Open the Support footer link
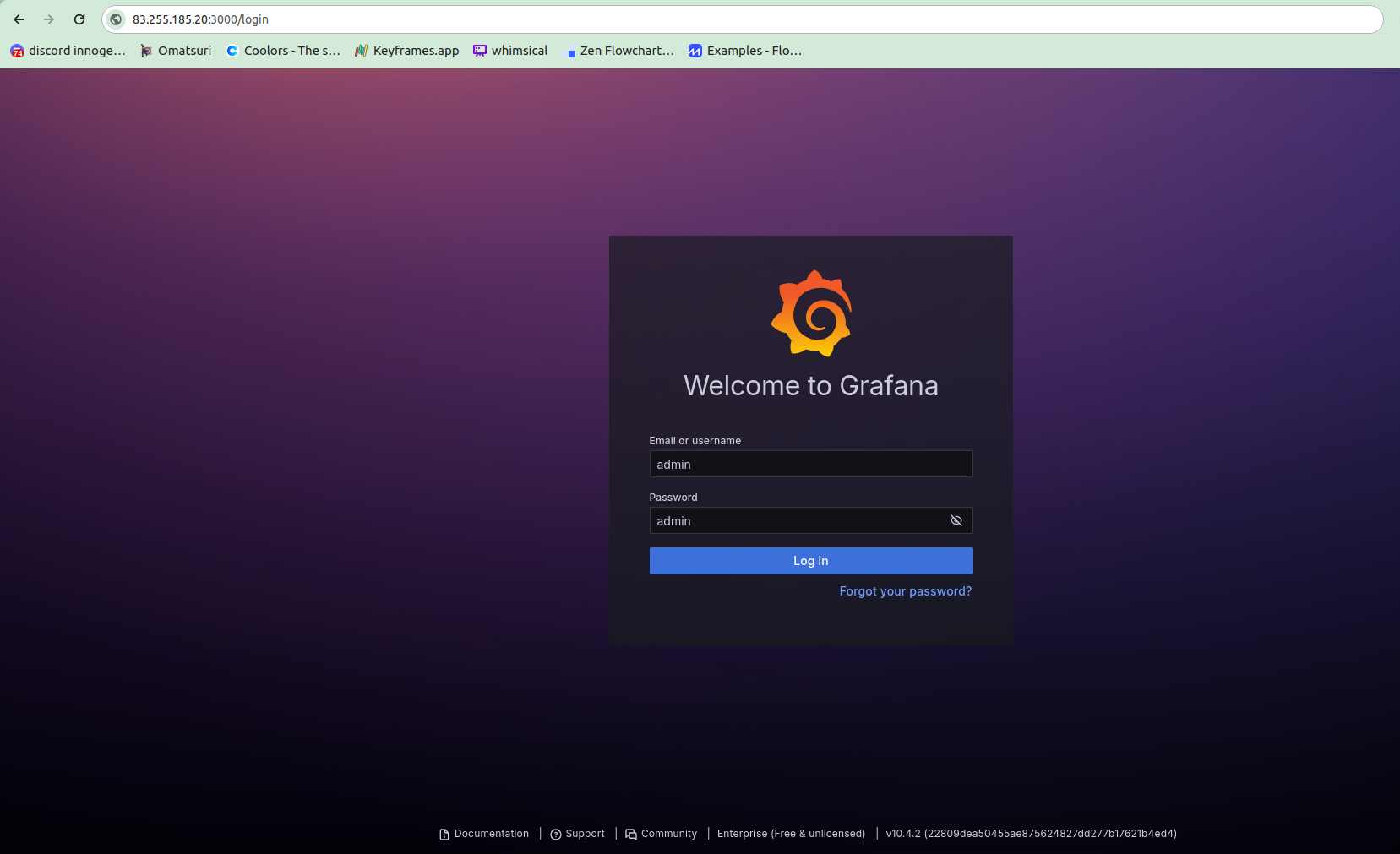 point(578,834)
